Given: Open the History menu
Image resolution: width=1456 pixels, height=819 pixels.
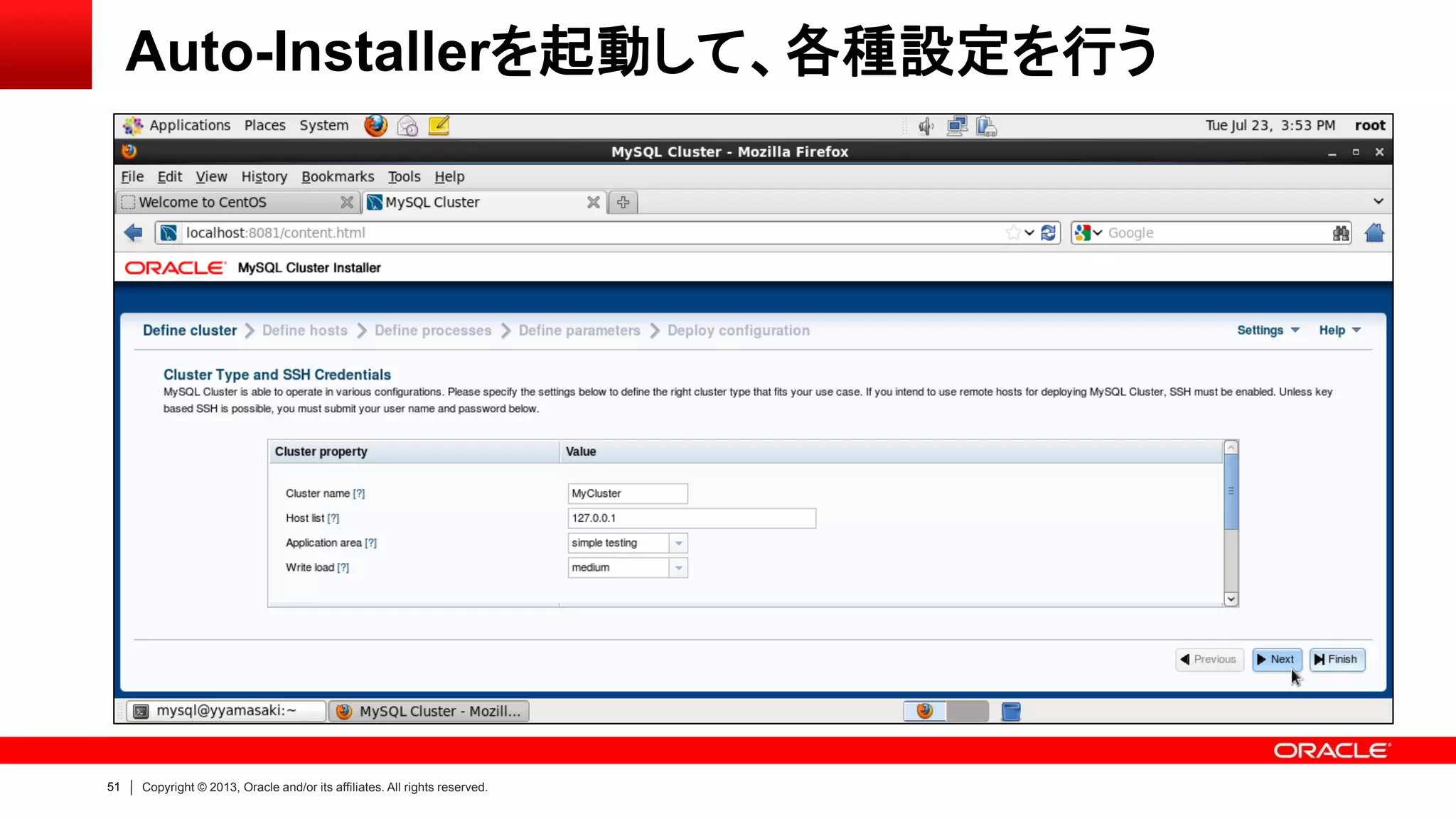Looking at the screenshot, I should click(264, 176).
